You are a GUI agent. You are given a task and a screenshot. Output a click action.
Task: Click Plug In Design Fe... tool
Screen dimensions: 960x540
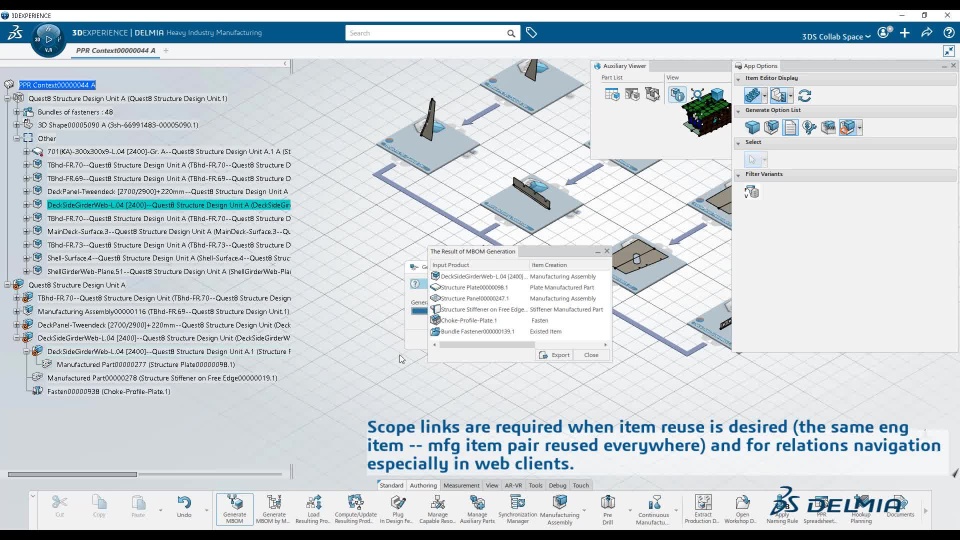pyautogui.click(x=398, y=509)
